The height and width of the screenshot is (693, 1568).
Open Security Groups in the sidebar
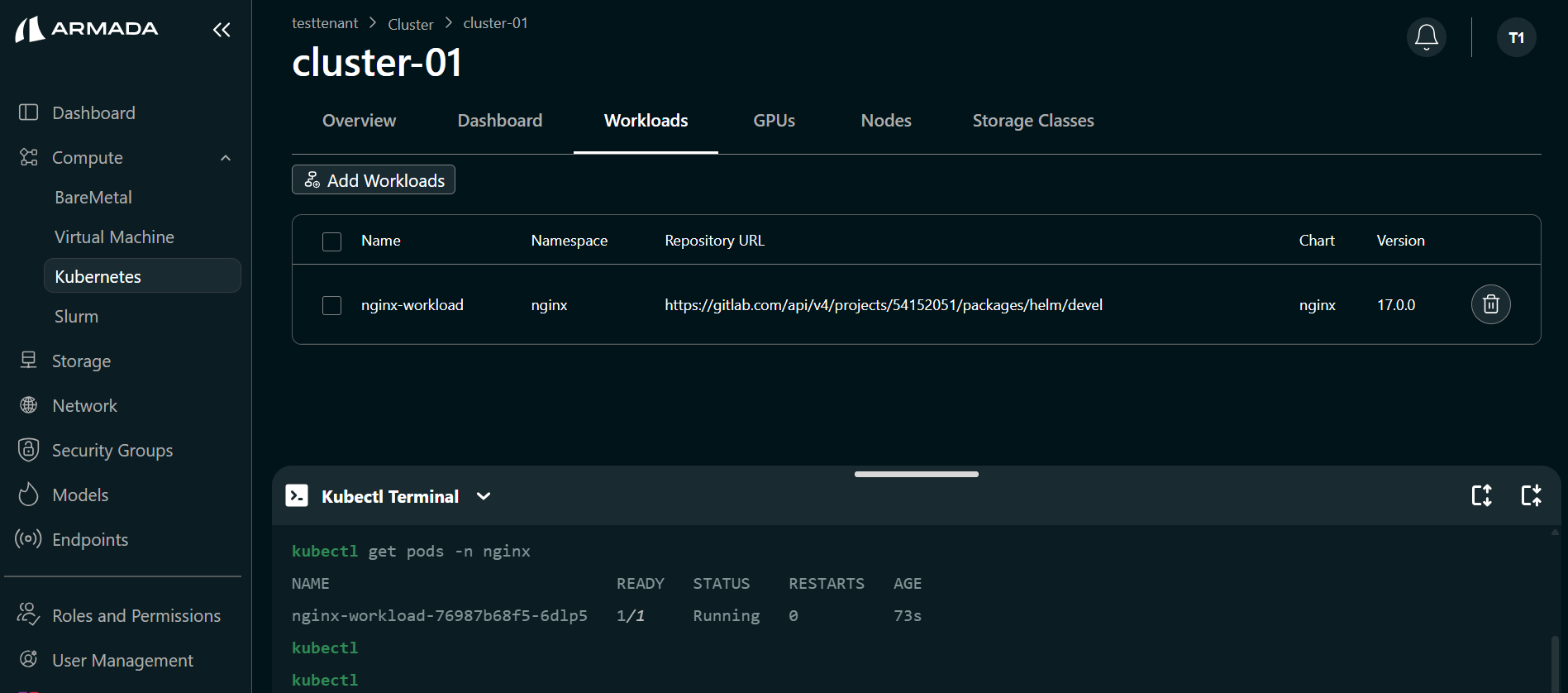[x=112, y=451]
